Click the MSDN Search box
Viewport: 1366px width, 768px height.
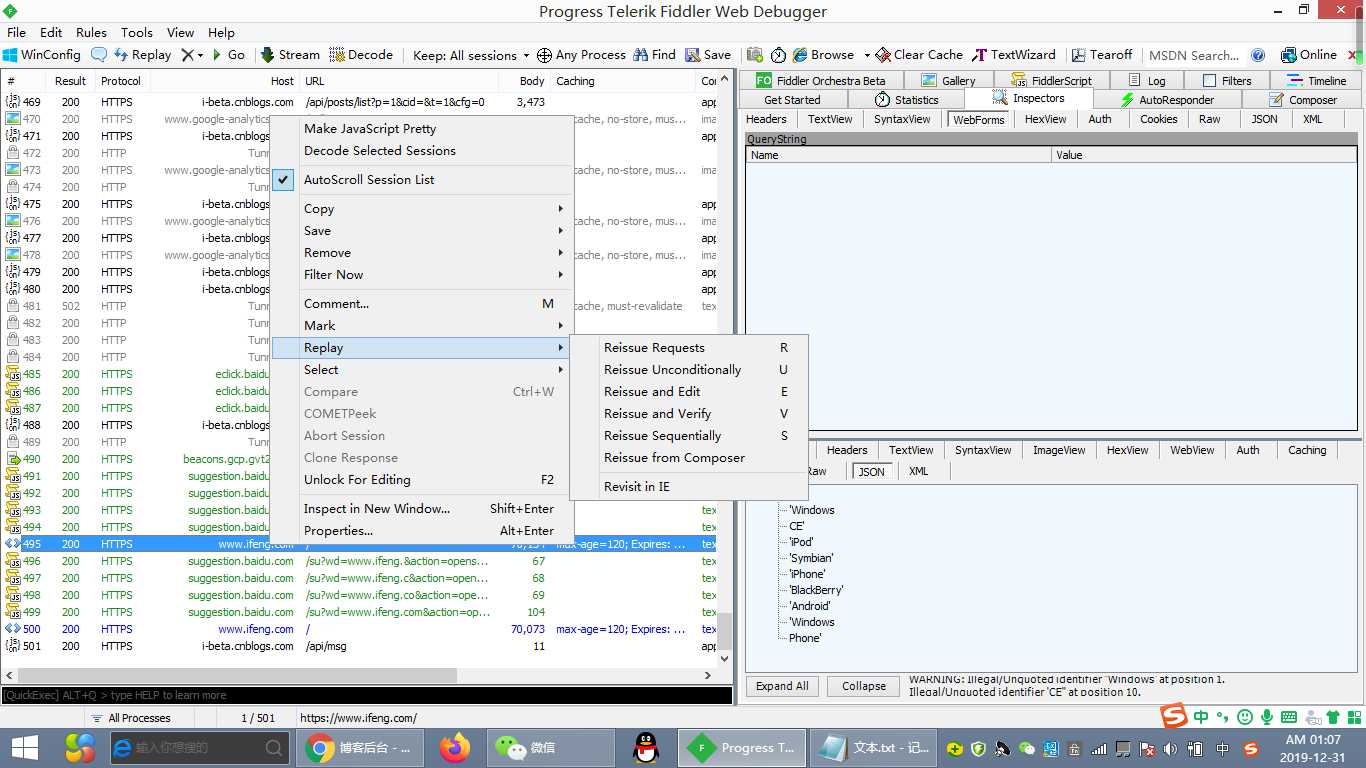pos(1194,55)
